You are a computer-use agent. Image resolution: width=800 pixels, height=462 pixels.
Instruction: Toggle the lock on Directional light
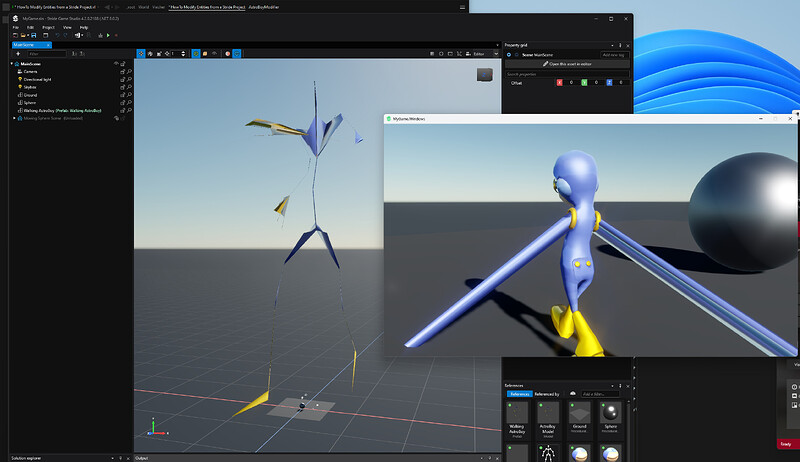(x=122, y=80)
